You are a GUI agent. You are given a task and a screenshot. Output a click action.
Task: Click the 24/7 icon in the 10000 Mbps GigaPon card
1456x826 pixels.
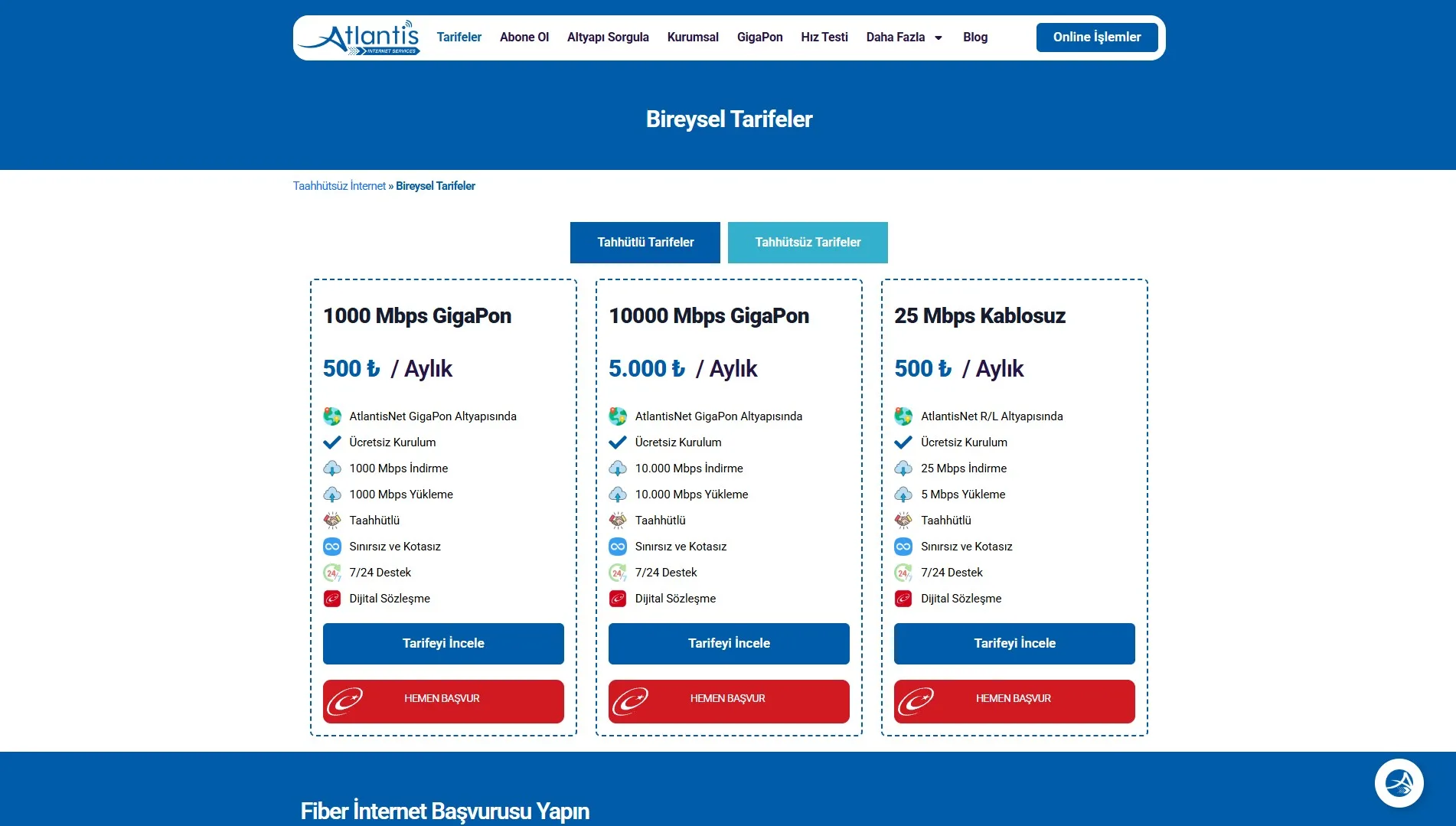[x=618, y=573]
